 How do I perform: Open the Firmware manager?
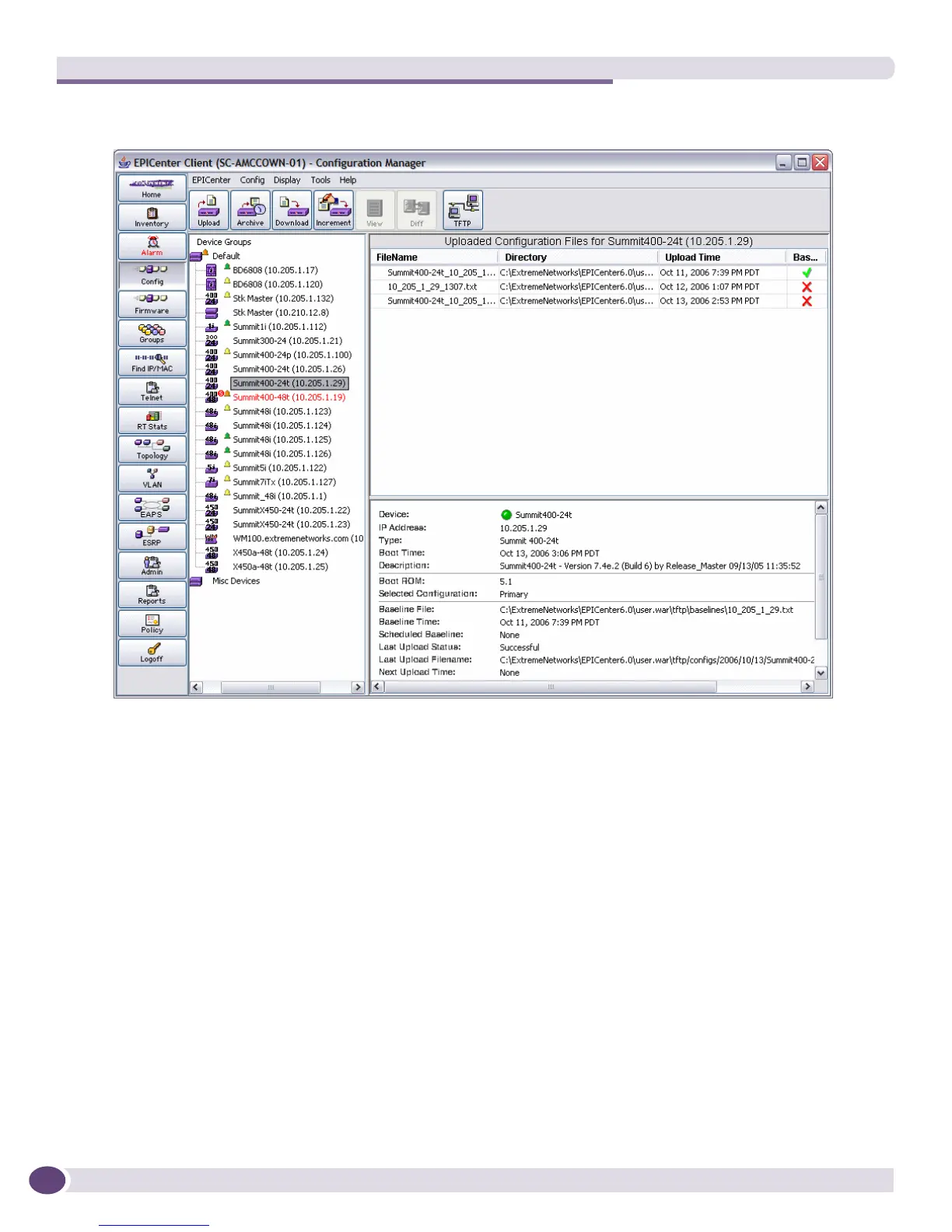(x=152, y=304)
